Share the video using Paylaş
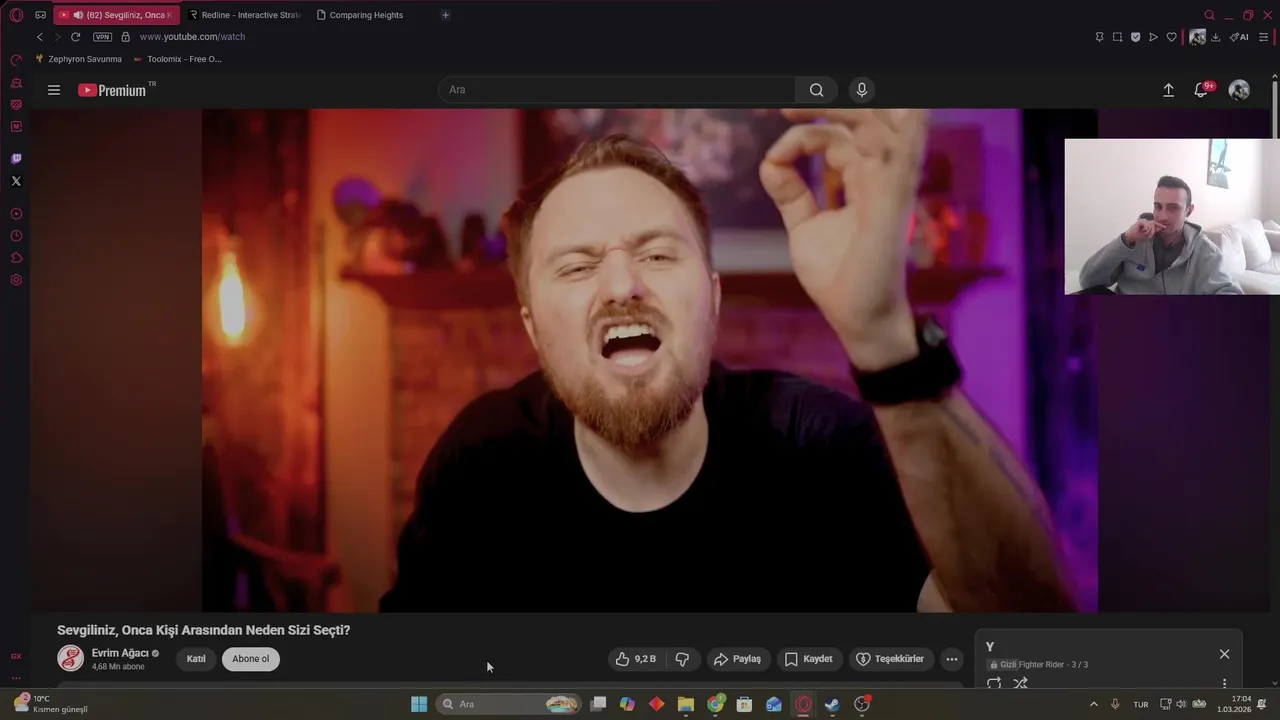Viewport: 1280px width, 720px height. coord(737,659)
